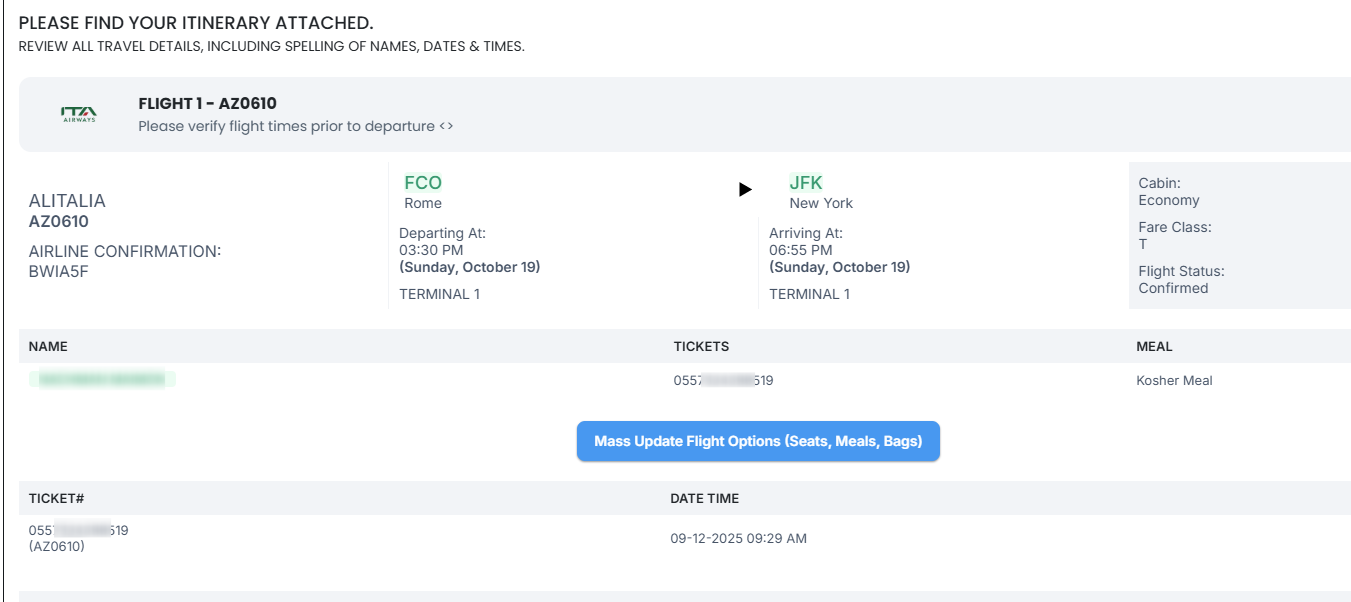Click the TICKET# column header
Viewport: 1351px width, 602px height.
(x=56, y=498)
